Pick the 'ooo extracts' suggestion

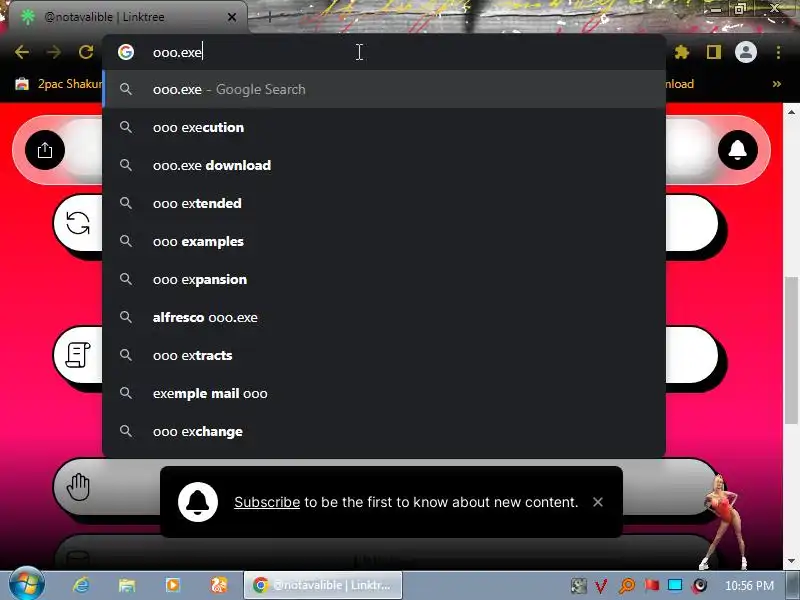tap(384, 355)
